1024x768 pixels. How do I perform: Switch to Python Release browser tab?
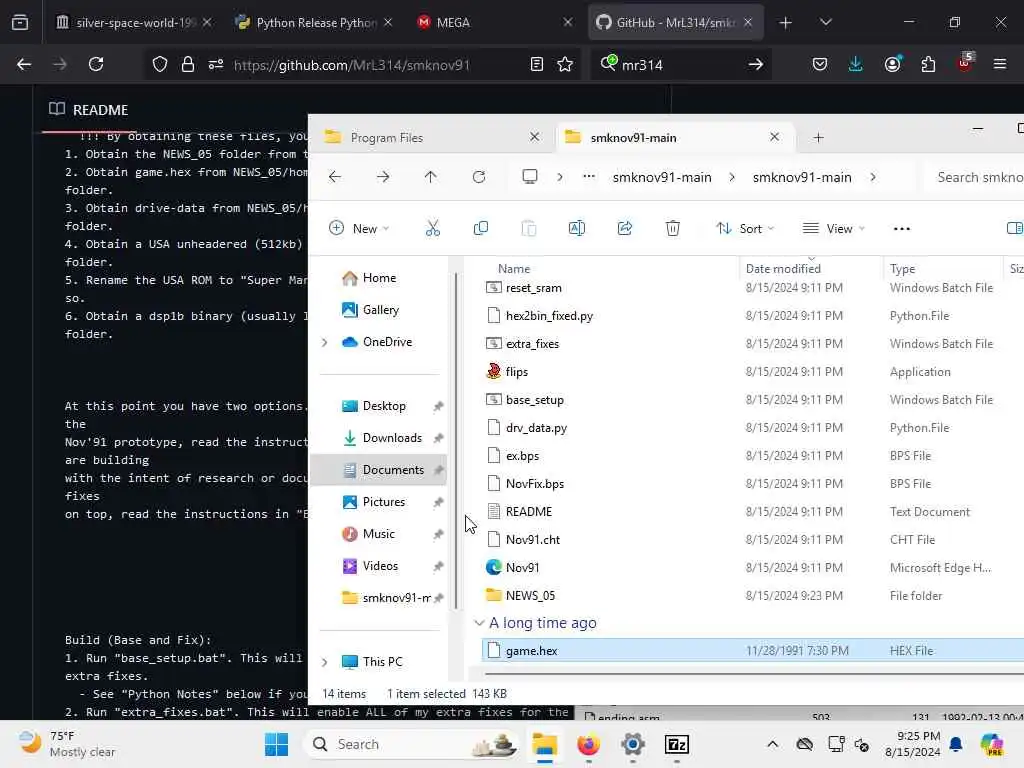point(315,23)
